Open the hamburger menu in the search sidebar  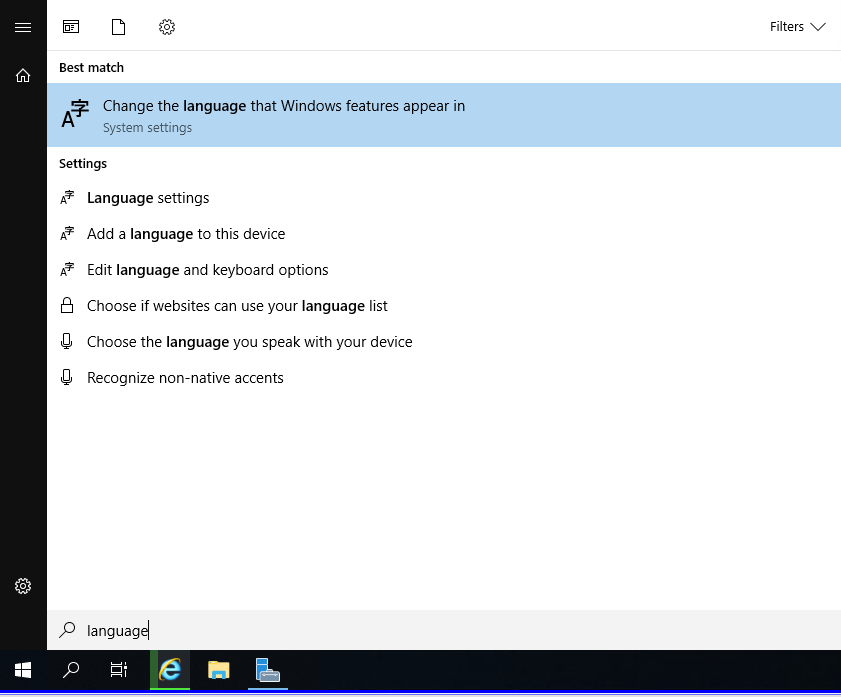(23, 27)
